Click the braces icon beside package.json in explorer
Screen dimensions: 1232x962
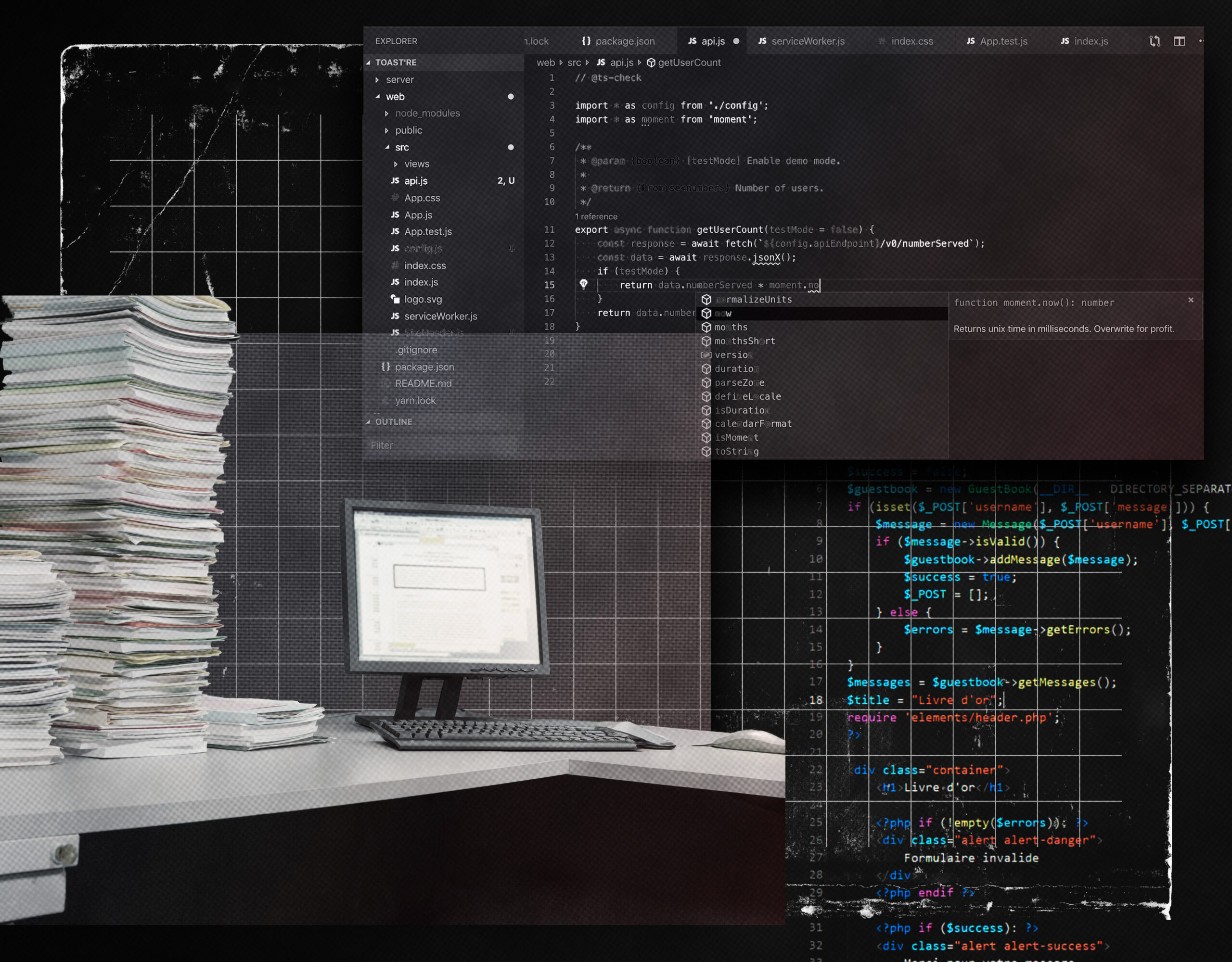(x=385, y=367)
